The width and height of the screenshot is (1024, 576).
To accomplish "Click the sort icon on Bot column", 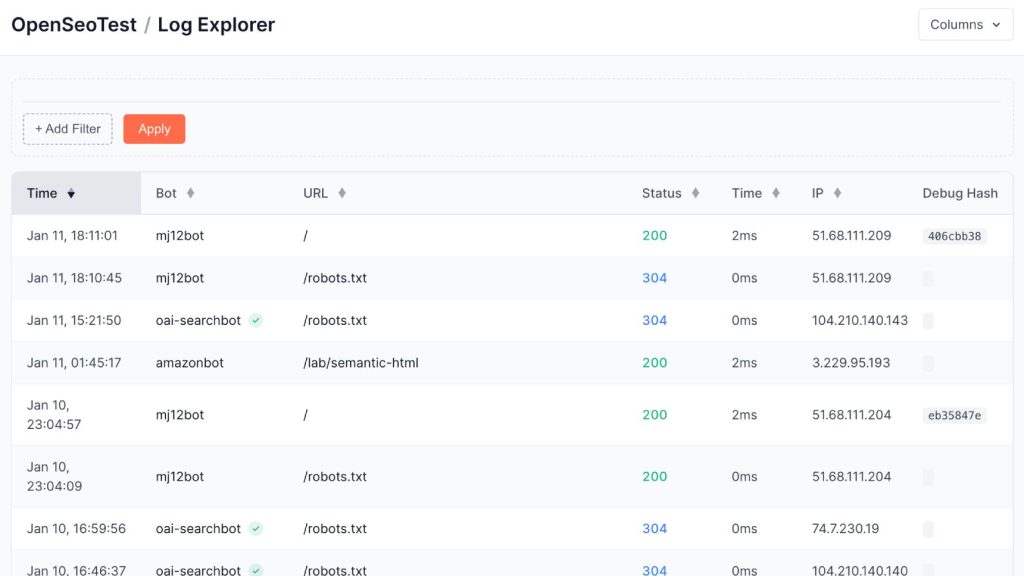I will 191,193.
